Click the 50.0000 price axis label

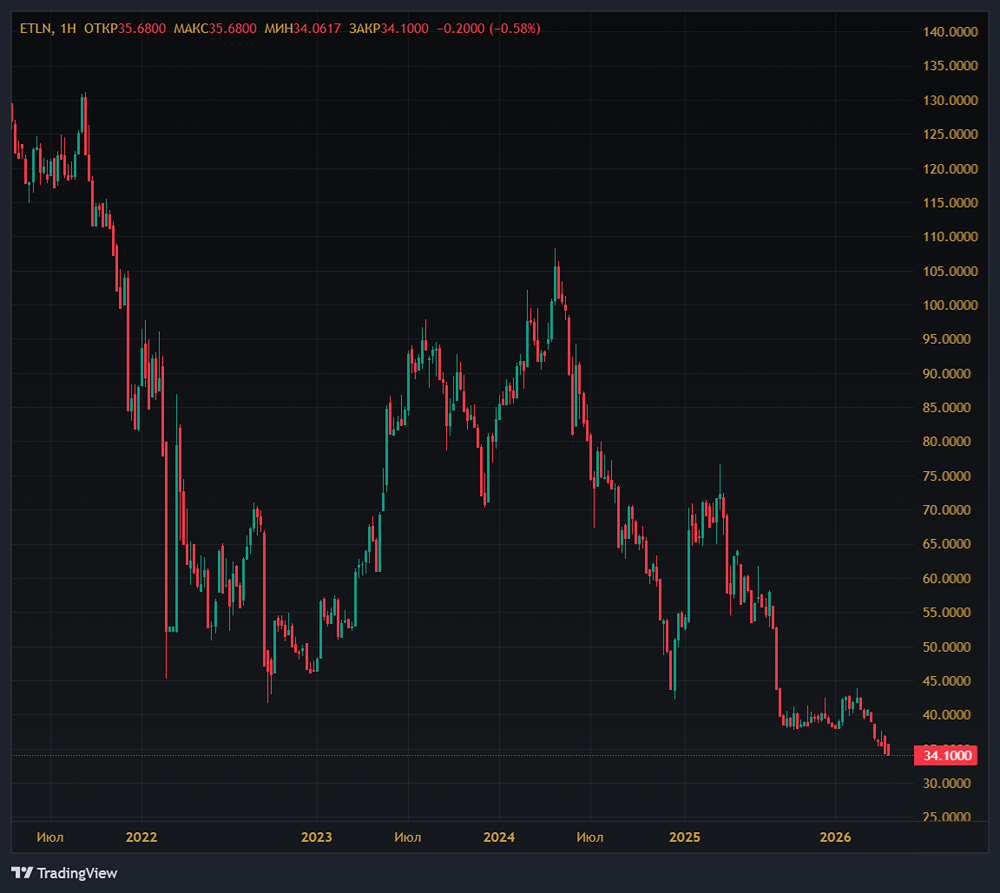click(x=947, y=647)
